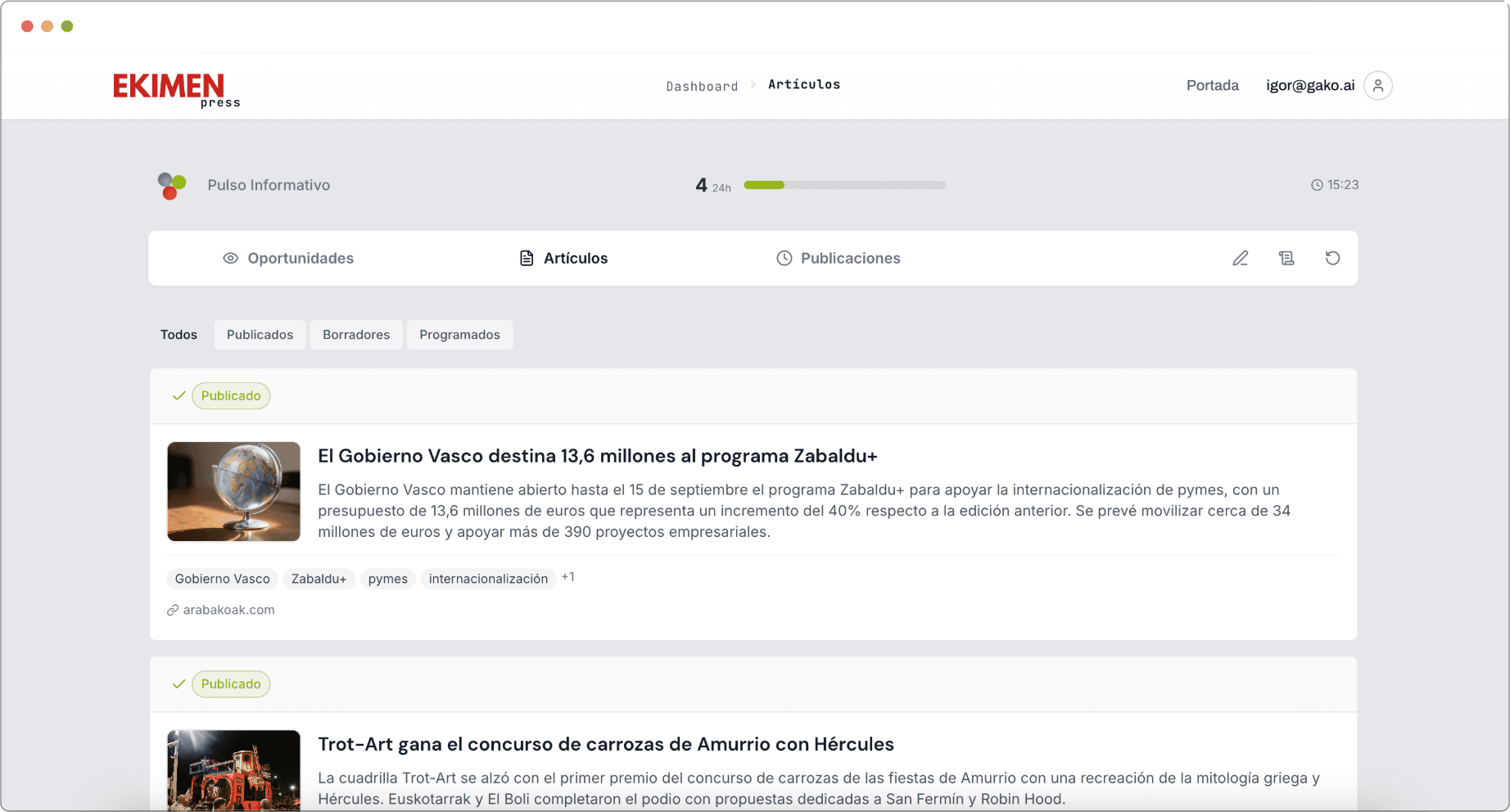Show only Borradores articles

click(x=356, y=335)
